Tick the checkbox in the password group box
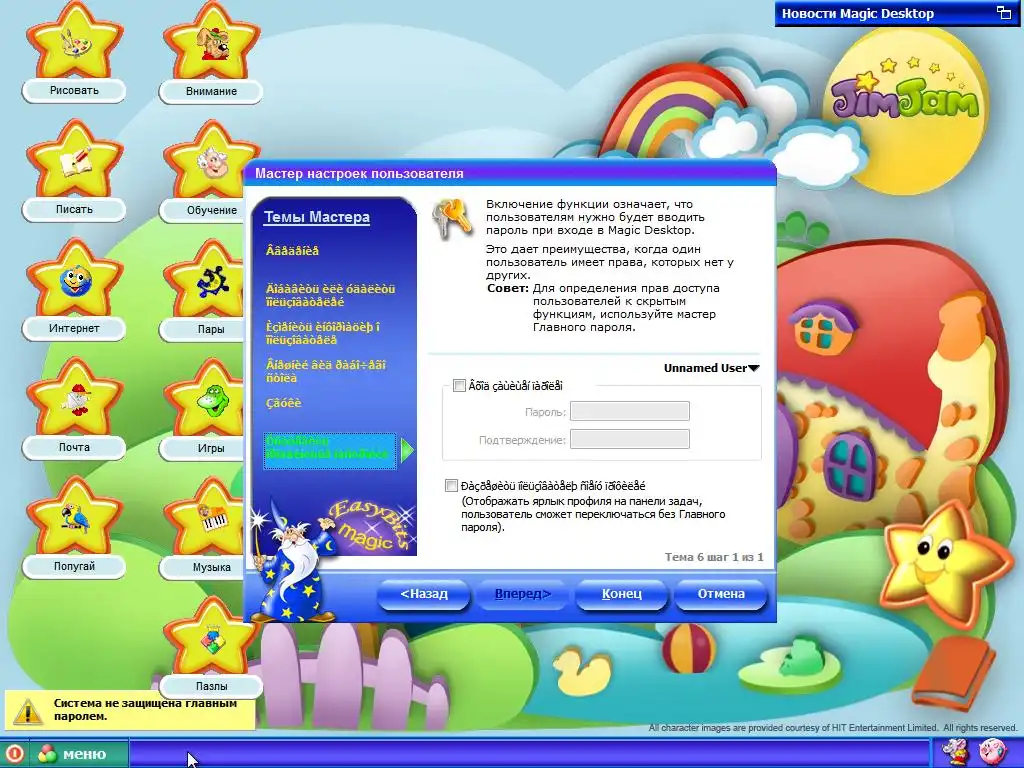 (459, 385)
